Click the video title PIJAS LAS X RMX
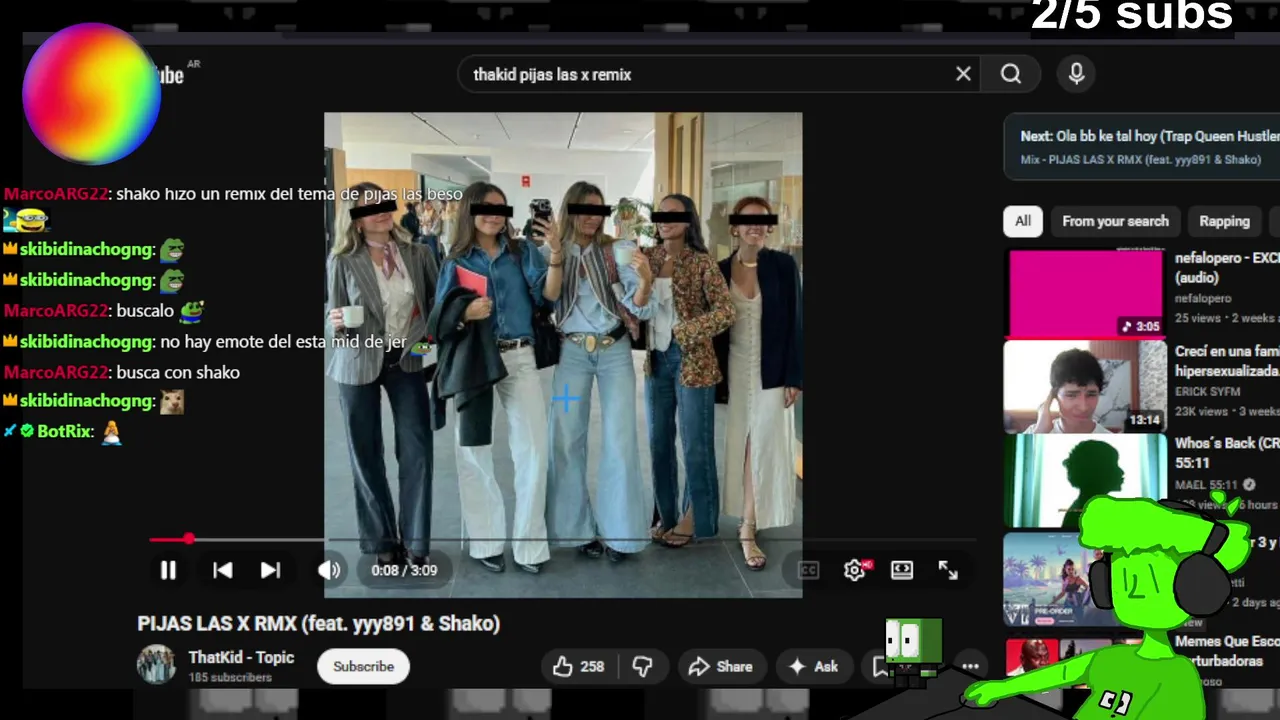Image resolution: width=1280 pixels, height=720 pixels. pos(318,623)
